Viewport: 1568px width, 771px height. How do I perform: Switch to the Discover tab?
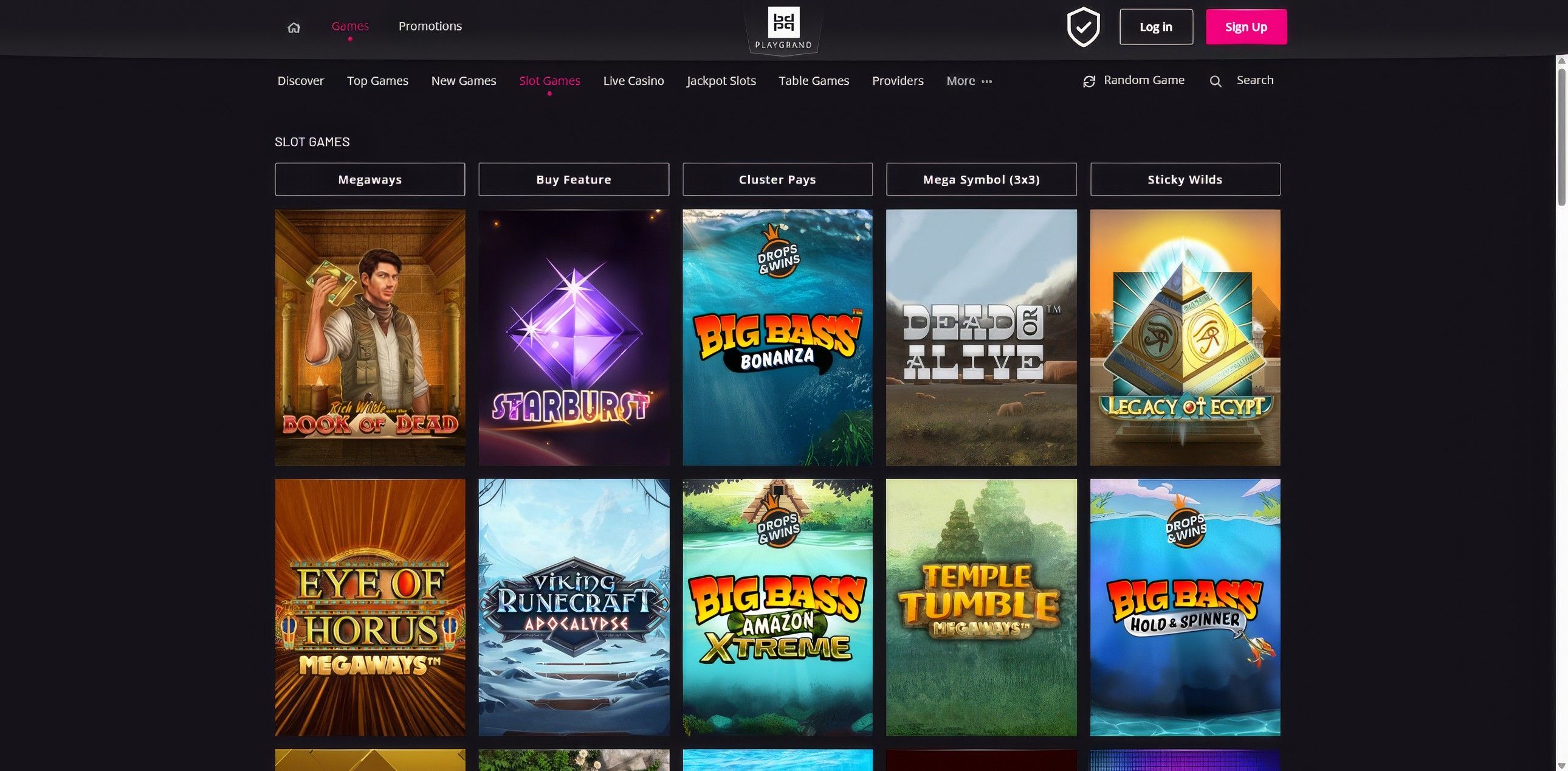coord(301,81)
